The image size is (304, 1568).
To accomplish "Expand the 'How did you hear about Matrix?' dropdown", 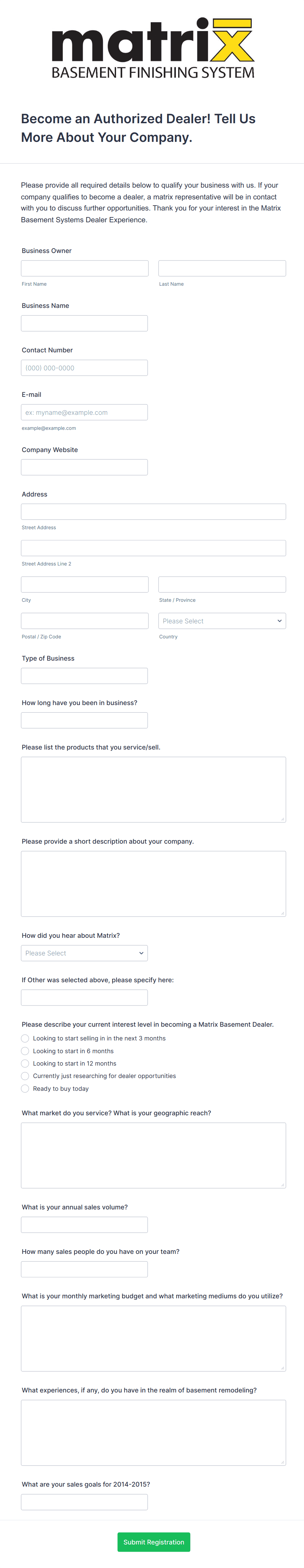I will [84, 953].
